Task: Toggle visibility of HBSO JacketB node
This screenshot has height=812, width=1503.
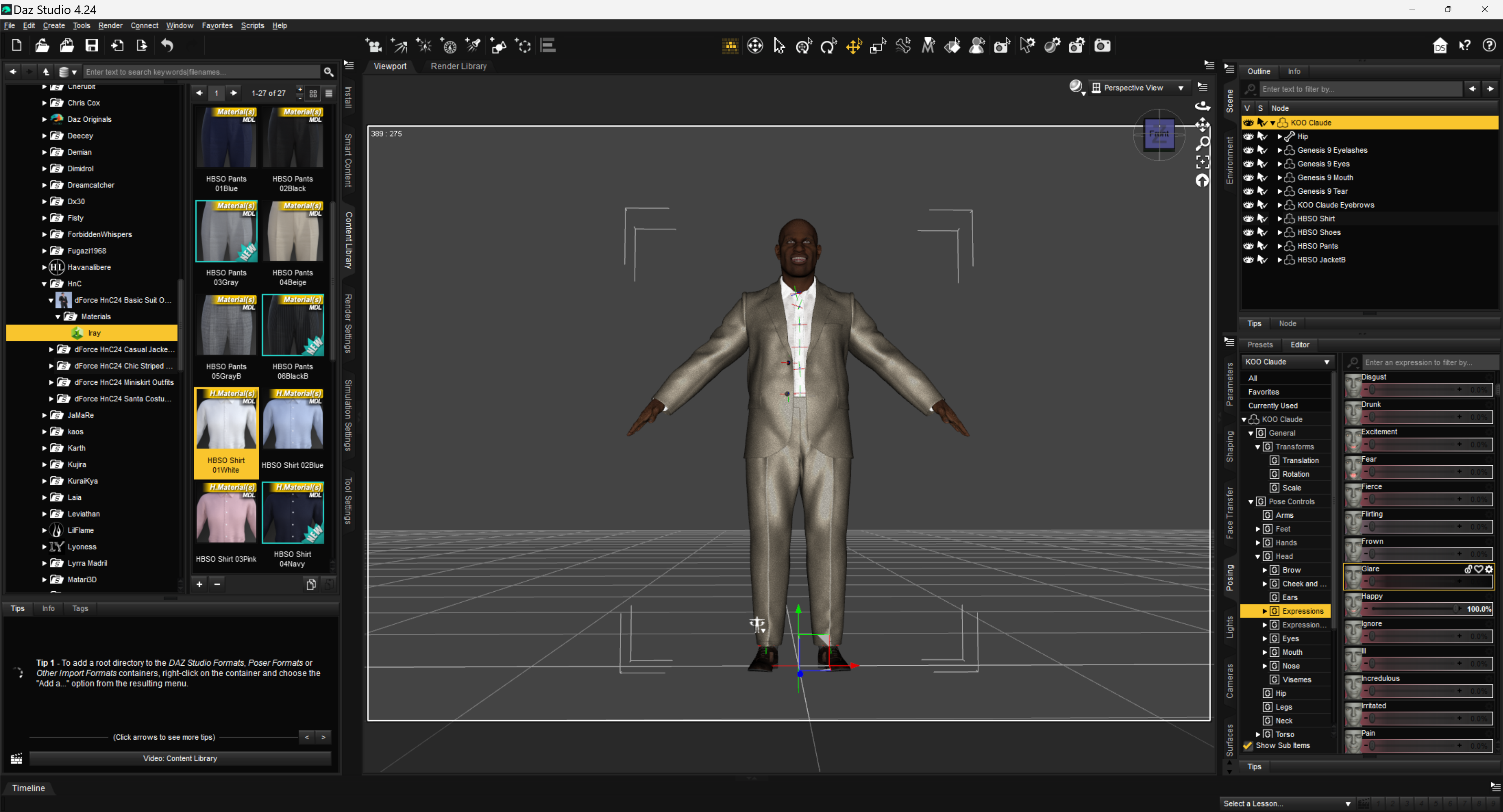Action: pos(1248,259)
